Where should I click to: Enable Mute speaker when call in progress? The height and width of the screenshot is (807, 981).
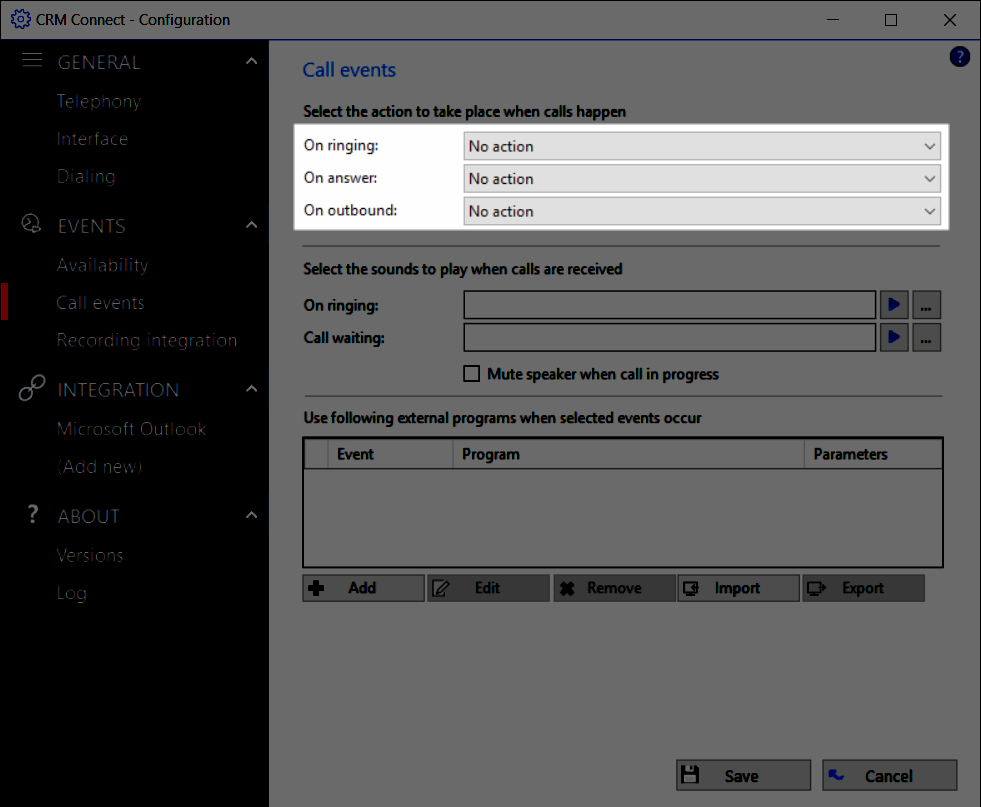click(x=472, y=374)
